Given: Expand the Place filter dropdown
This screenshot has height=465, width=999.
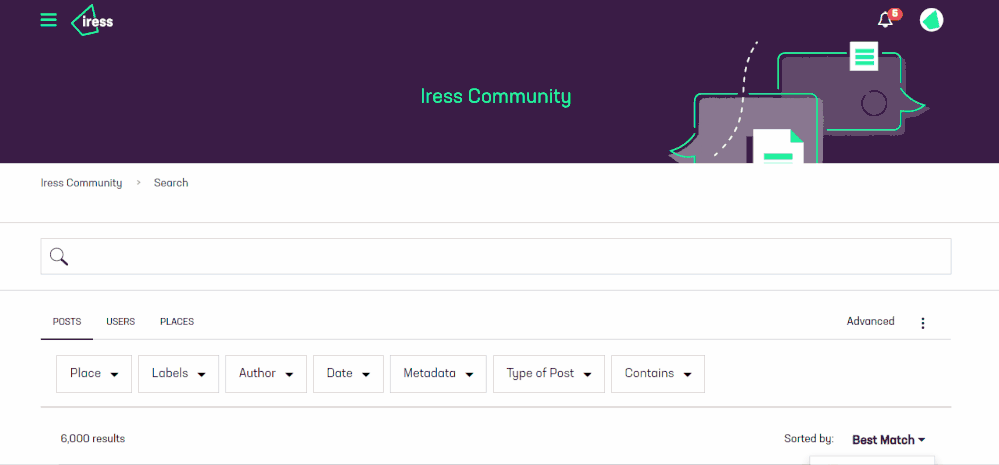Looking at the screenshot, I should [x=94, y=374].
